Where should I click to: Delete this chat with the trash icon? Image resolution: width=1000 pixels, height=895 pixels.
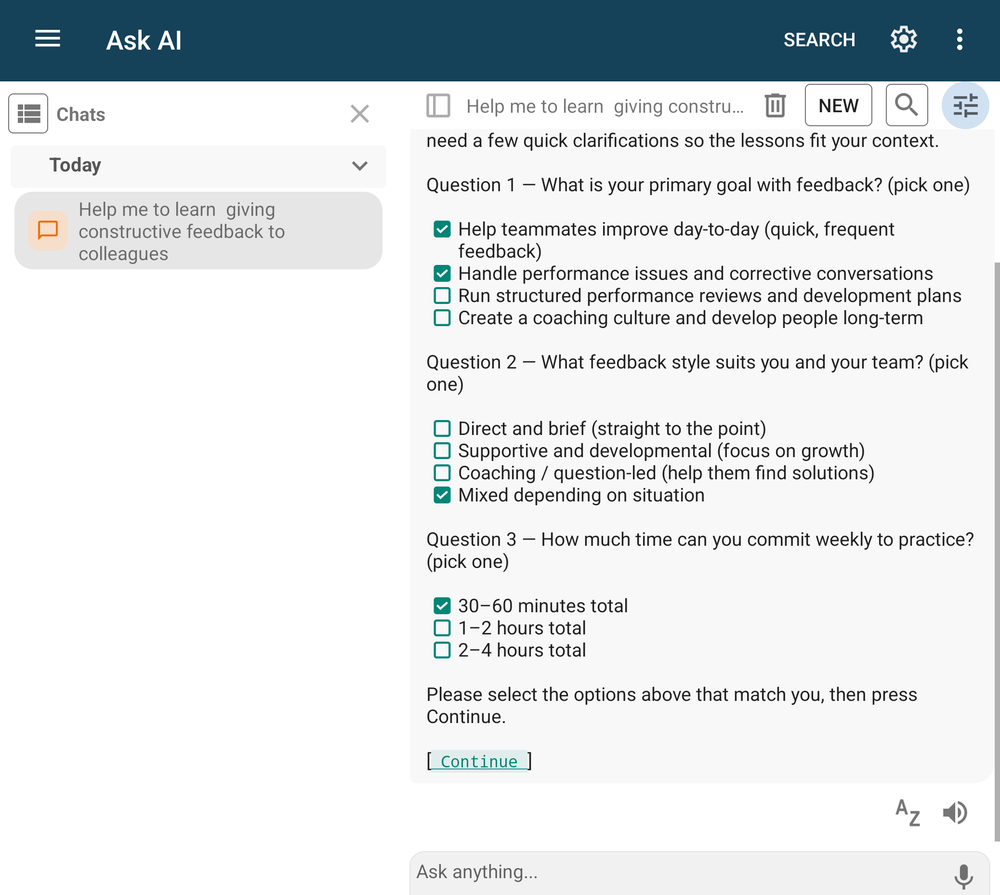775,106
